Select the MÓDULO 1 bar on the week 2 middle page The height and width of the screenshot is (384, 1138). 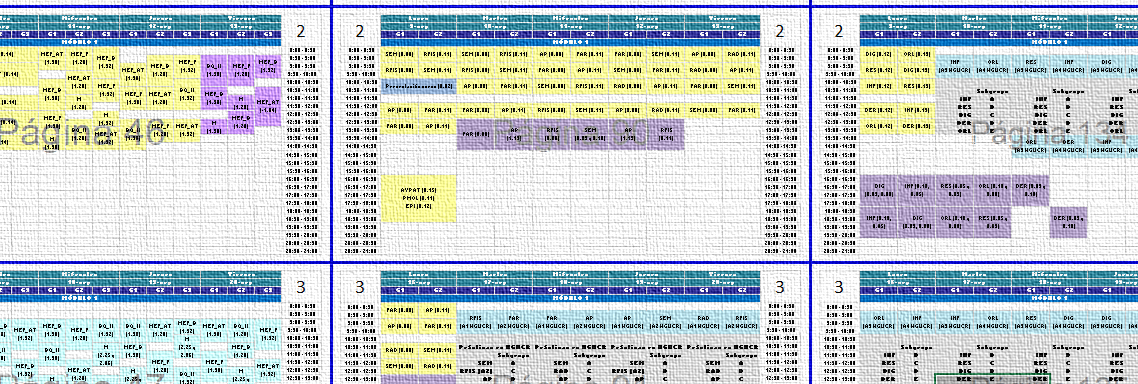pyautogui.click(x=570, y=41)
